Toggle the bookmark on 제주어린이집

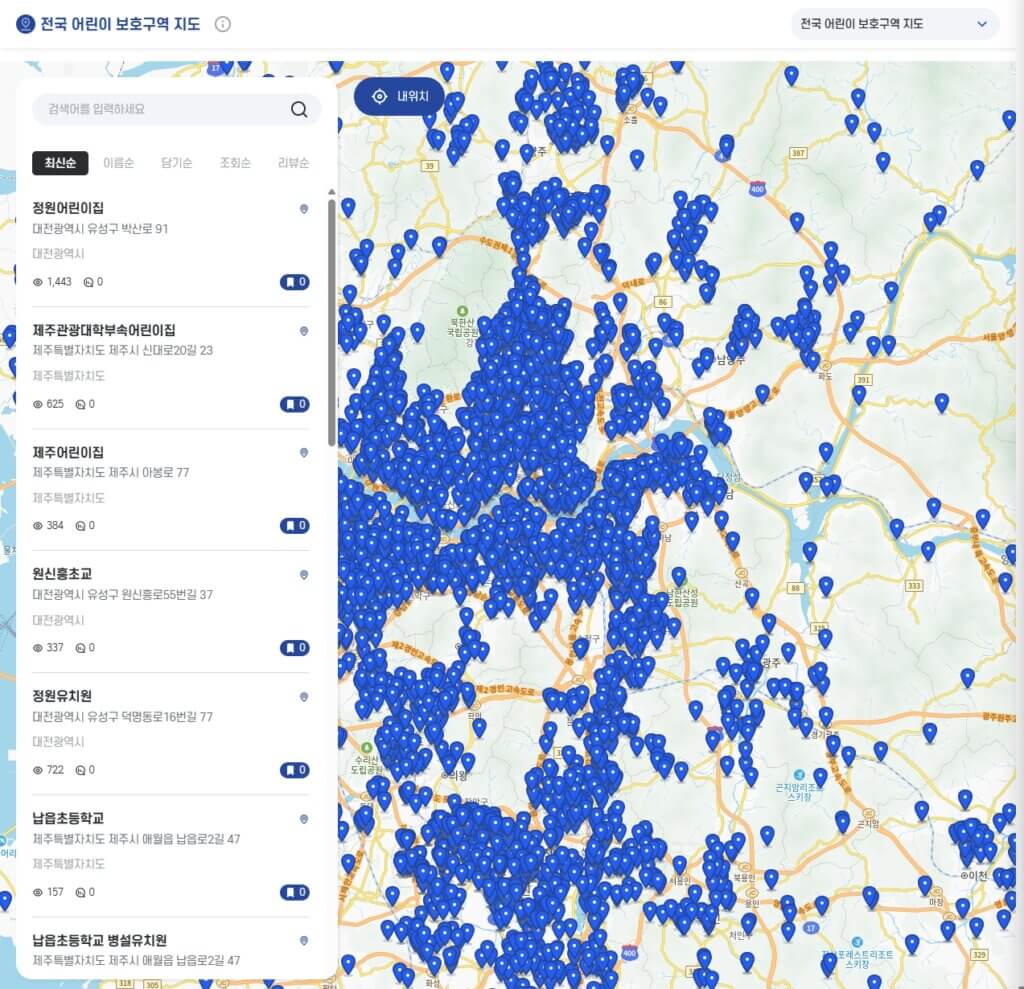tap(293, 525)
